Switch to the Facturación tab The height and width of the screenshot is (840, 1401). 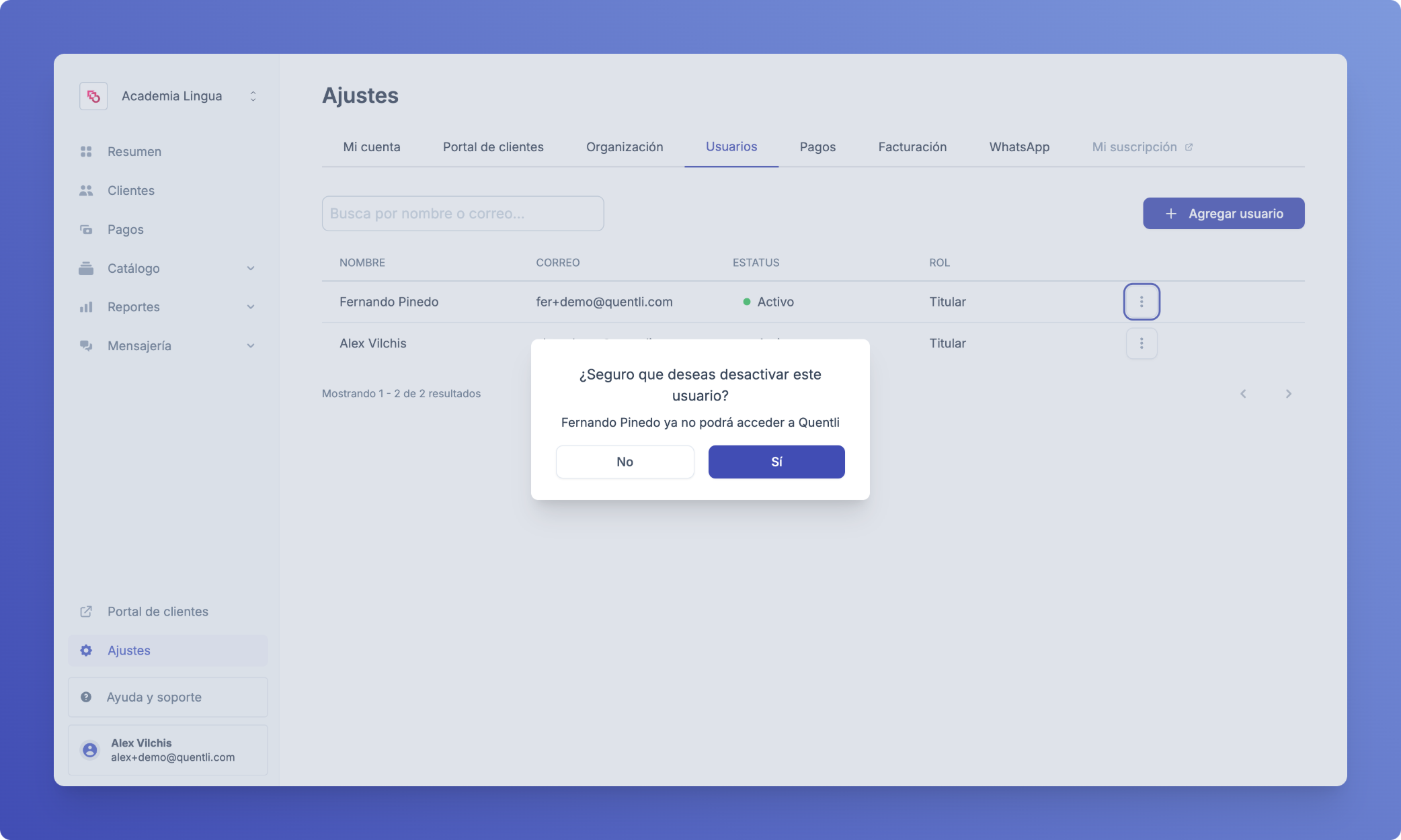(912, 147)
